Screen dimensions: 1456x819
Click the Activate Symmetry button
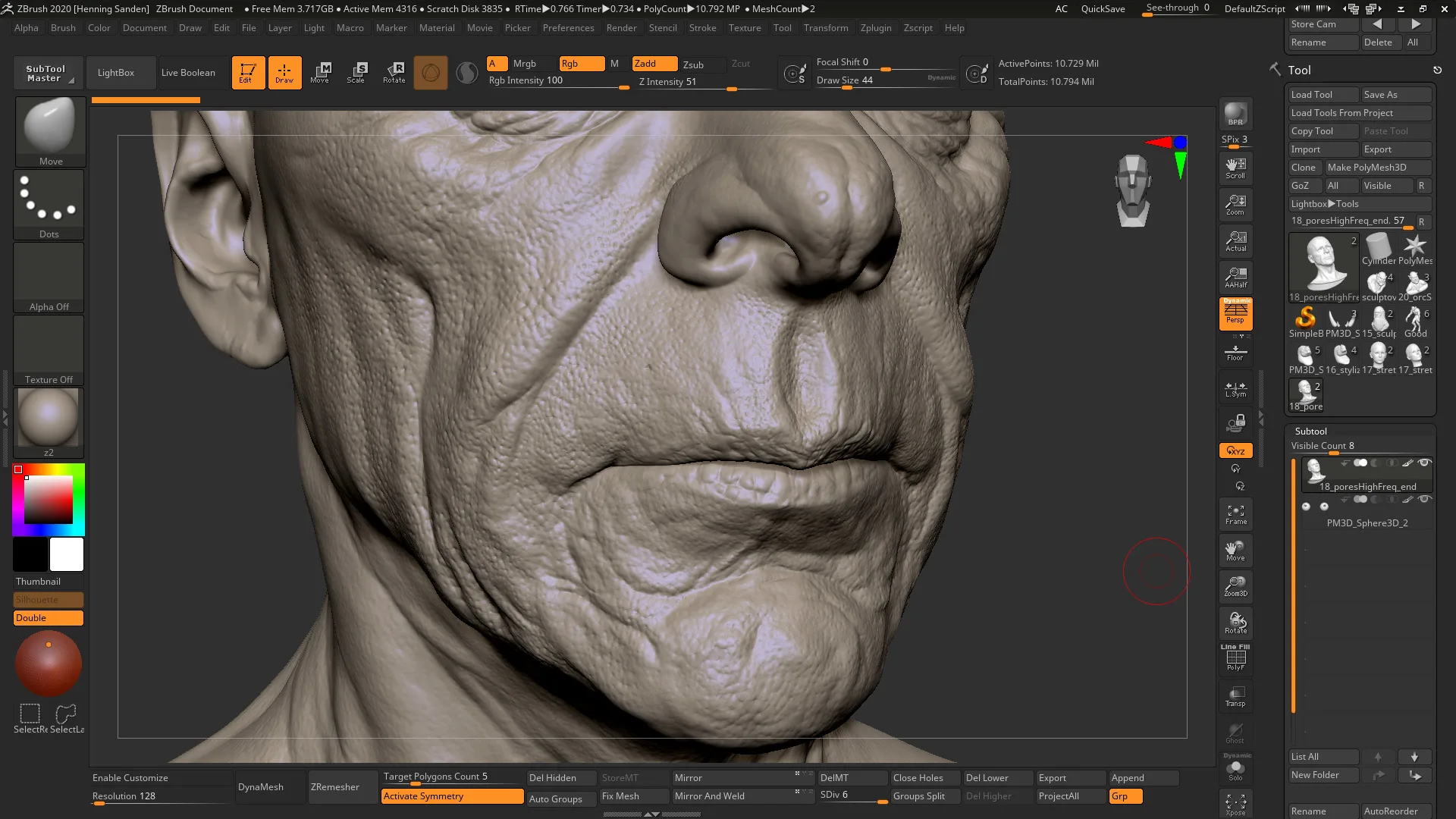click(x=451, y=796)
